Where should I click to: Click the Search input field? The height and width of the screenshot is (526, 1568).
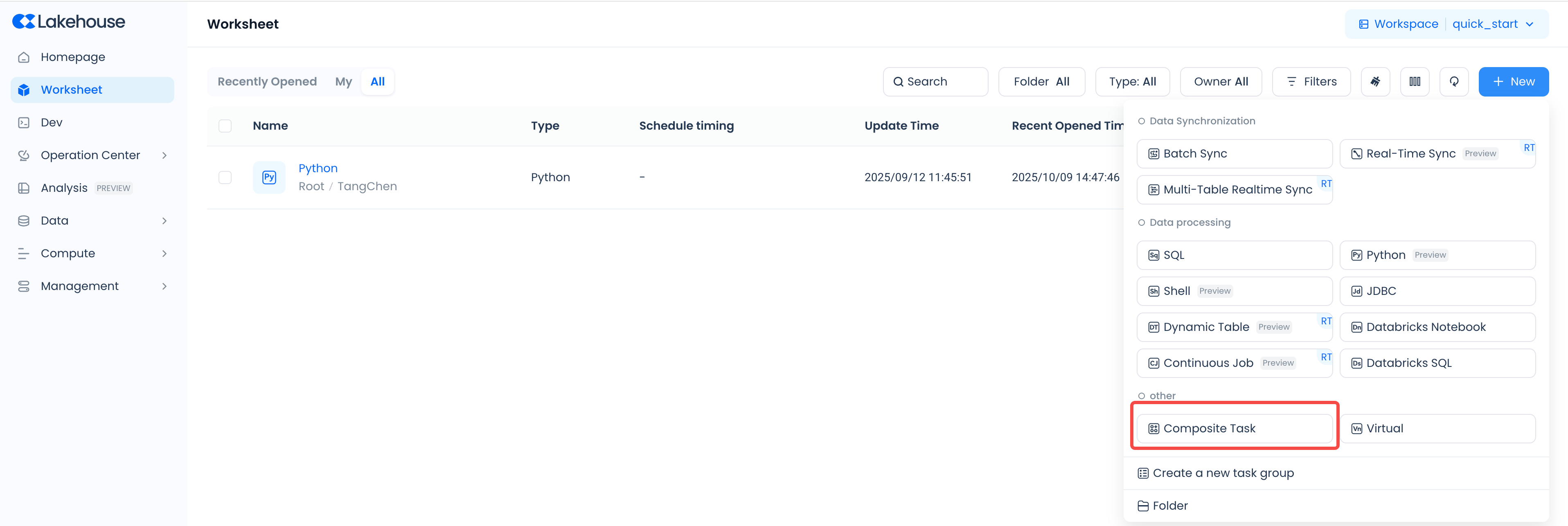pos(935,81)
